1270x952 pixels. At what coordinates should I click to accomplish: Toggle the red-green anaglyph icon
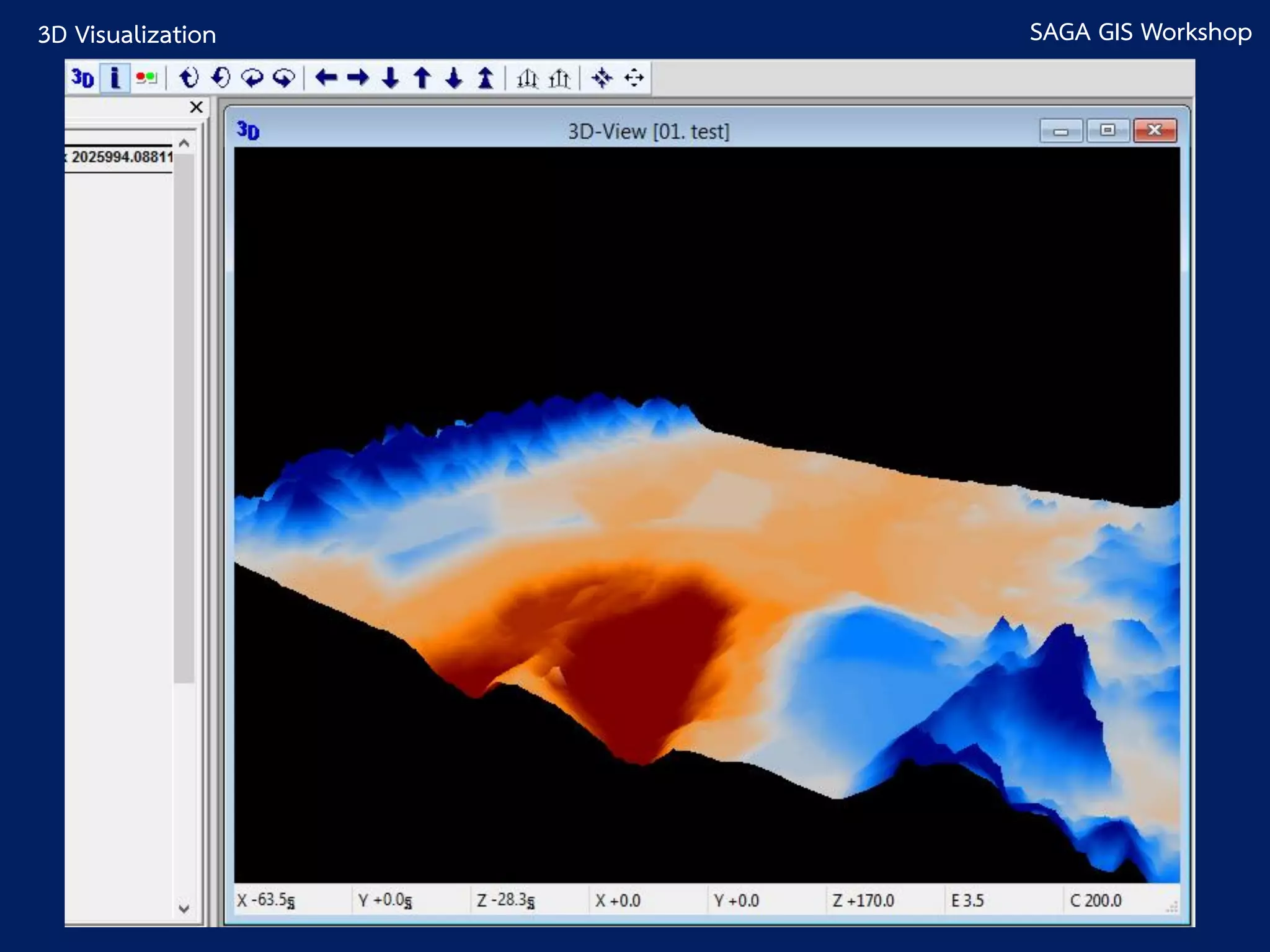point(147,78)
